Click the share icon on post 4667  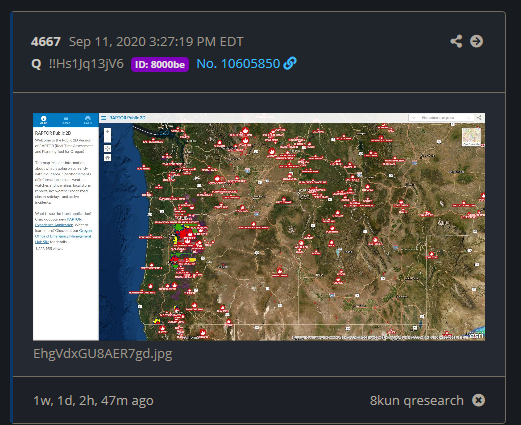pos(456,41)
